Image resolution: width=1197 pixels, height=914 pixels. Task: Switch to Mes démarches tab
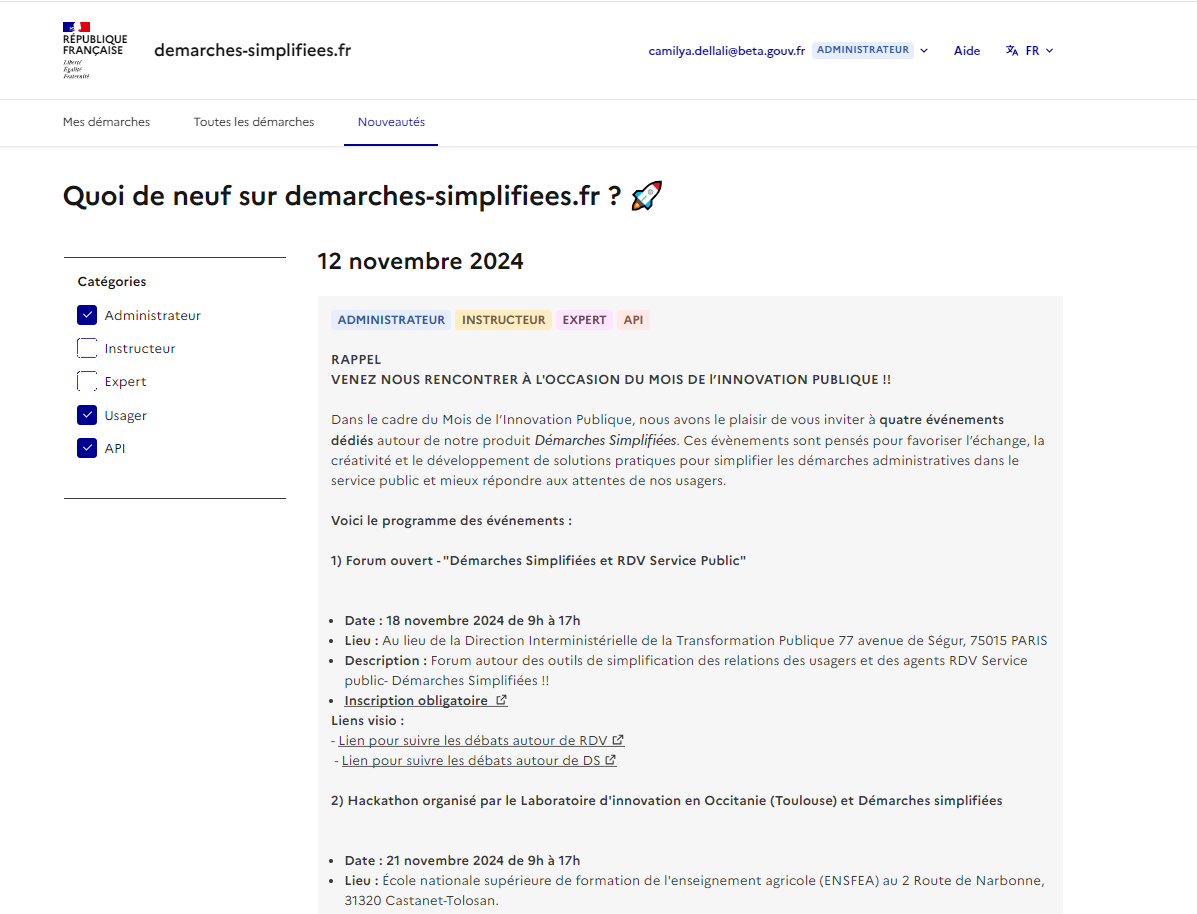(x=106, y=122)
